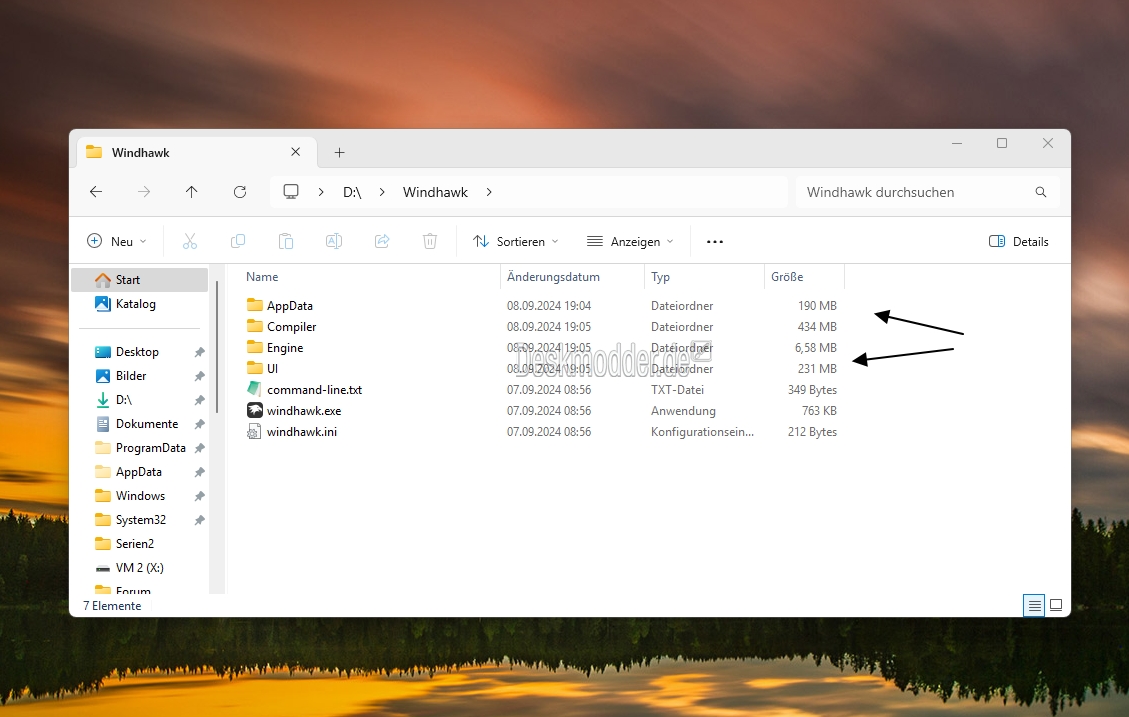Image resolution: width=1129 pixels, height=717 pixels.
Task: Click the Delete trash icon
Action: pyautogui.click(x=430, y=242)
